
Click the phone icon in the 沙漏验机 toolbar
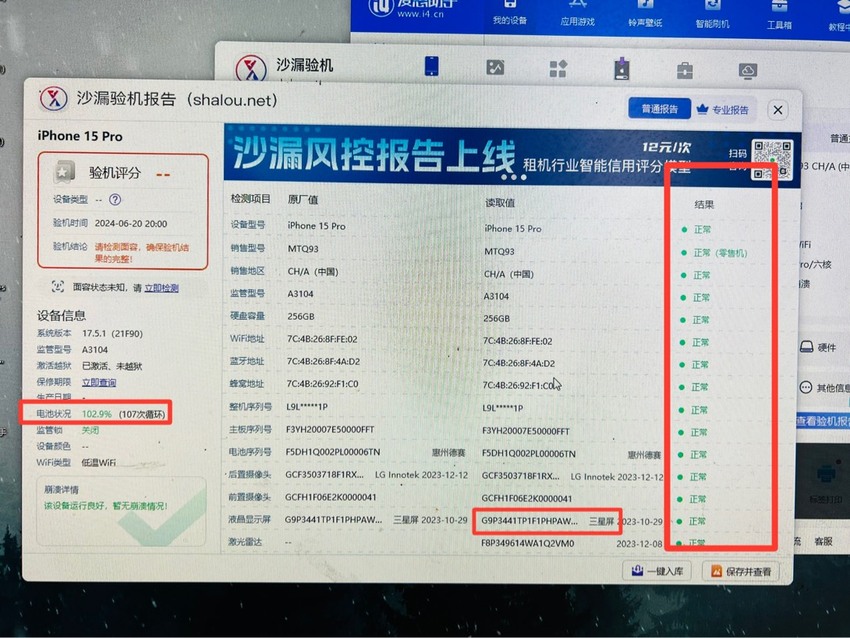(432, 66)
